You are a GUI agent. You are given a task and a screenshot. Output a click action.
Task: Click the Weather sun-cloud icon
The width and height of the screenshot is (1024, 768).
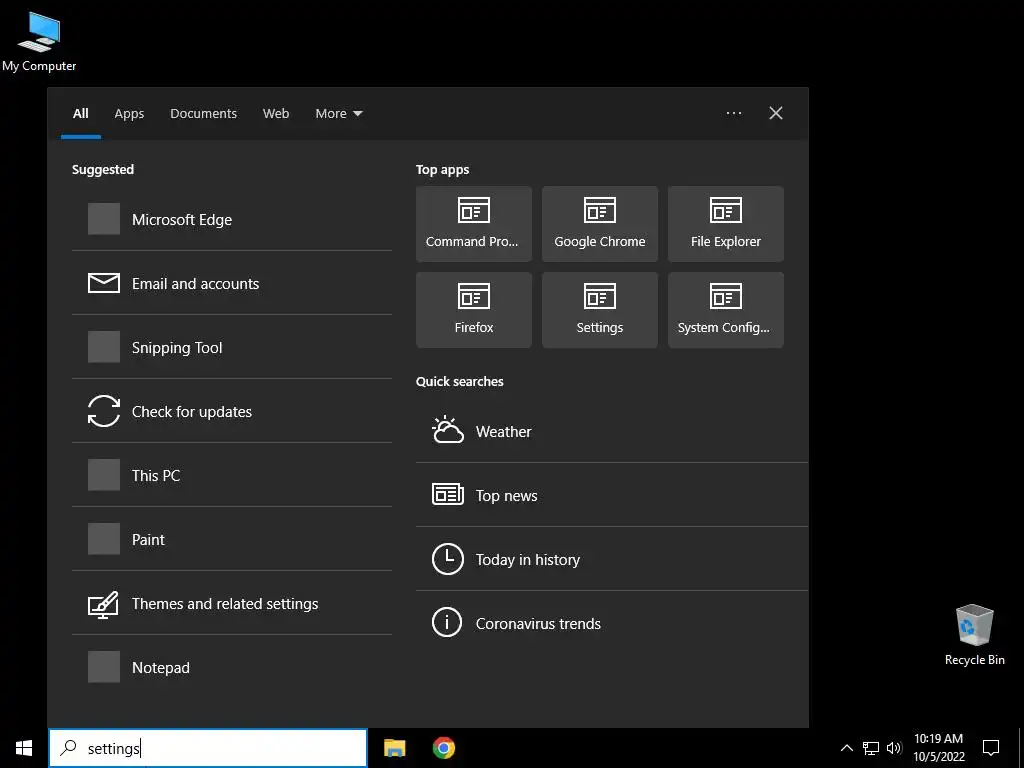click(x=447, y=430)
